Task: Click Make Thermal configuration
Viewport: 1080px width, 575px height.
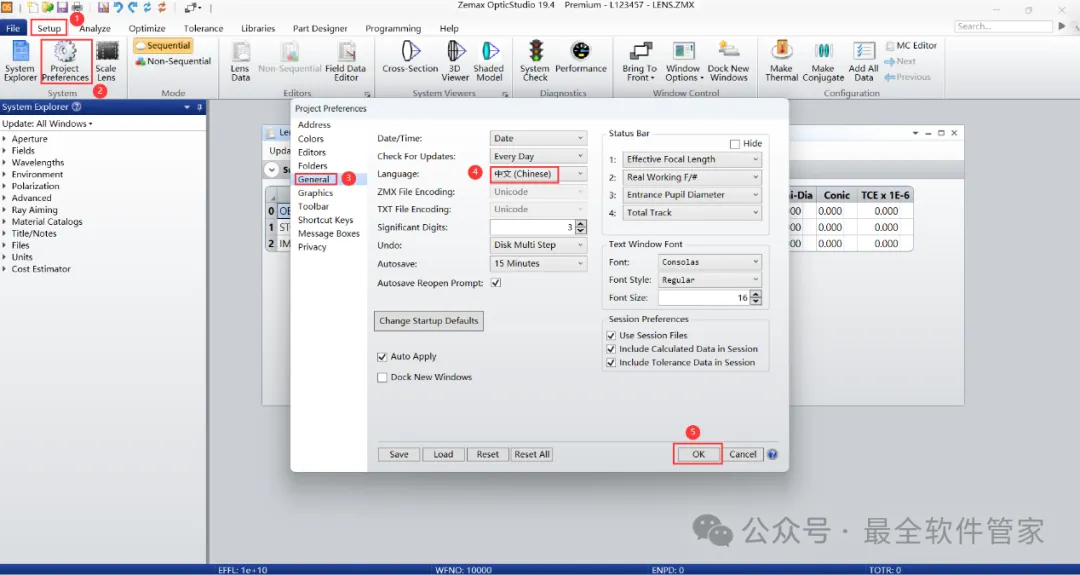Action: (x=781, y=61)
